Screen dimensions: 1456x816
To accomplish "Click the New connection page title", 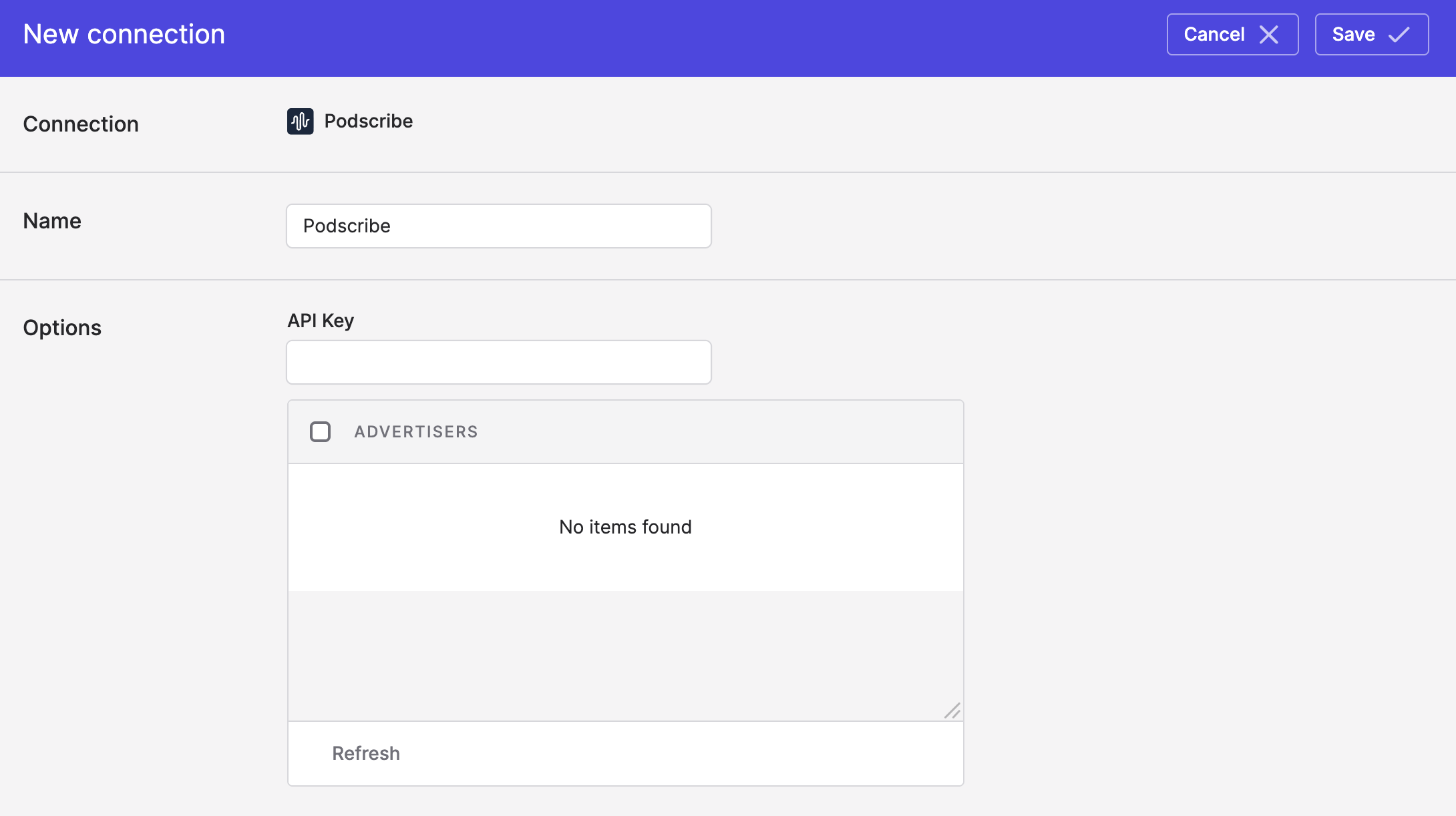I will coord(124,34).
